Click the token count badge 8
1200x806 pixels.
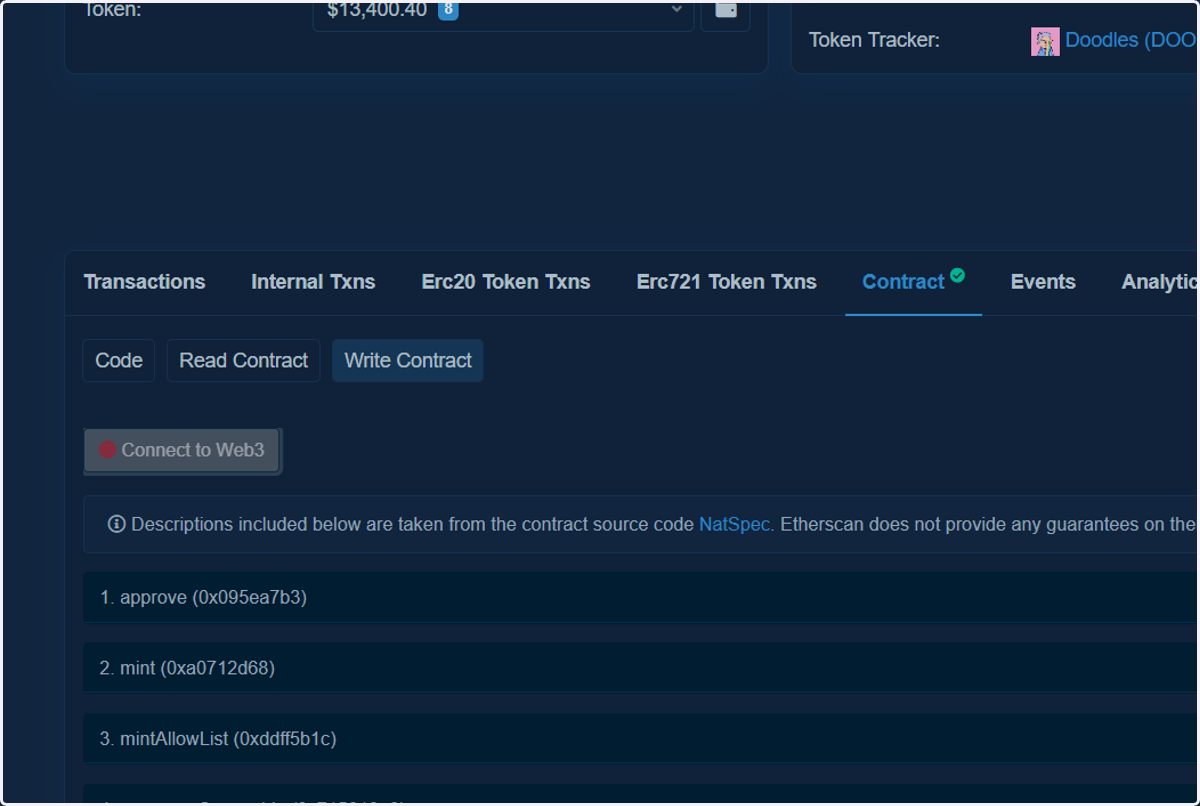[448, 10]
